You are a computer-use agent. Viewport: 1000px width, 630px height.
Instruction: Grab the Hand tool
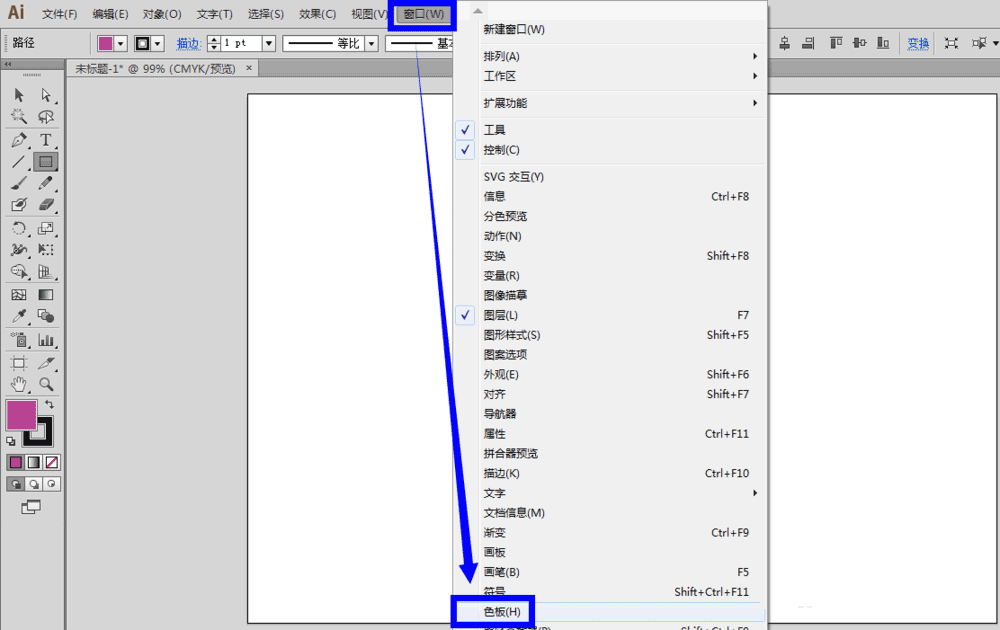(19, 383)
